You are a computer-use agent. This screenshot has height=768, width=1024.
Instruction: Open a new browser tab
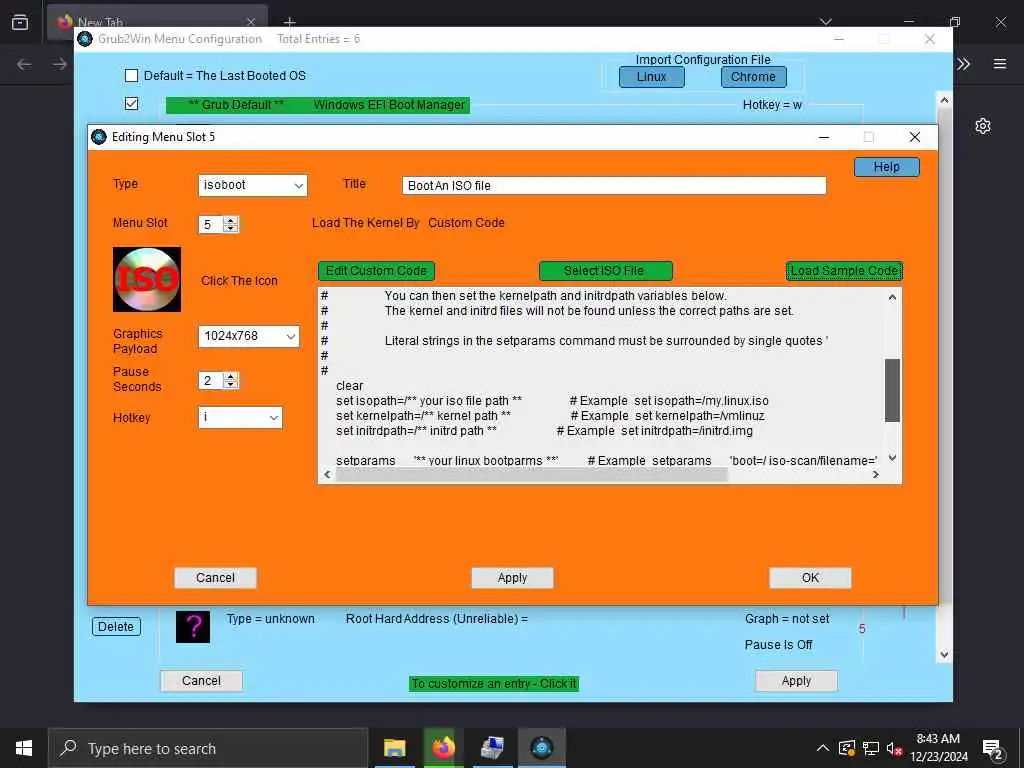(x=289, y=22)
